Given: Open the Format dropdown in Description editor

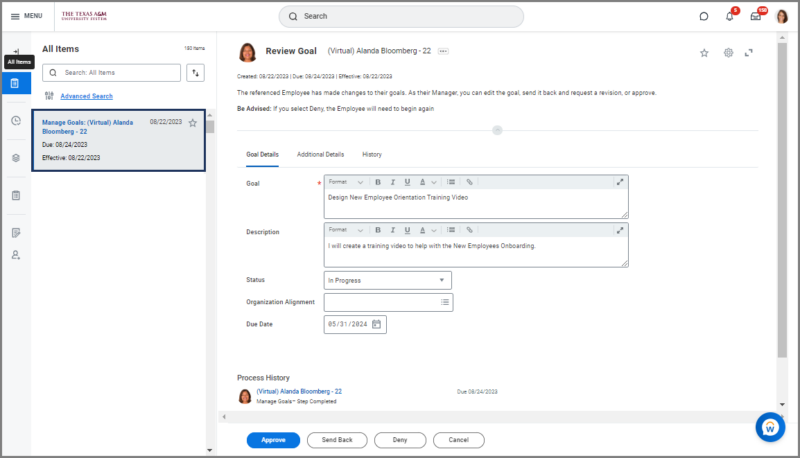Looking at the screenshot, I should click(346, 230).
